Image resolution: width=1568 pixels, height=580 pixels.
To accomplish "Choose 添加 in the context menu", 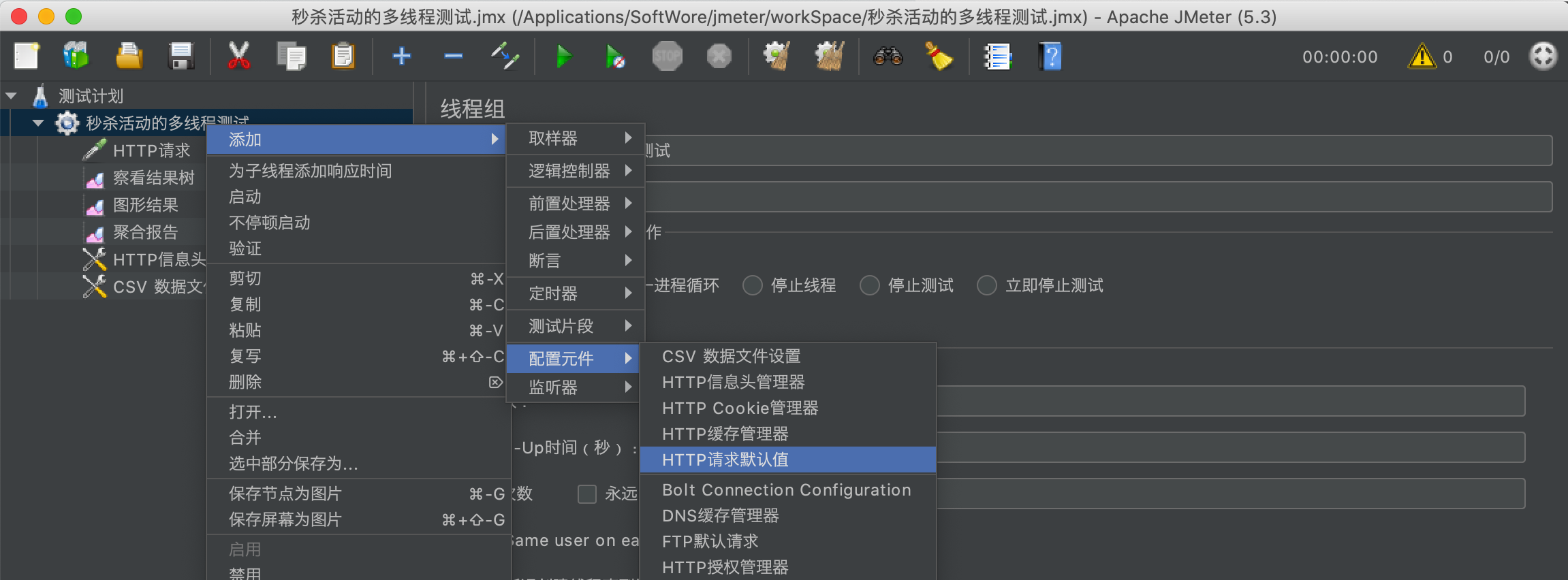I will pyautogui.click(x=356, y=140).
